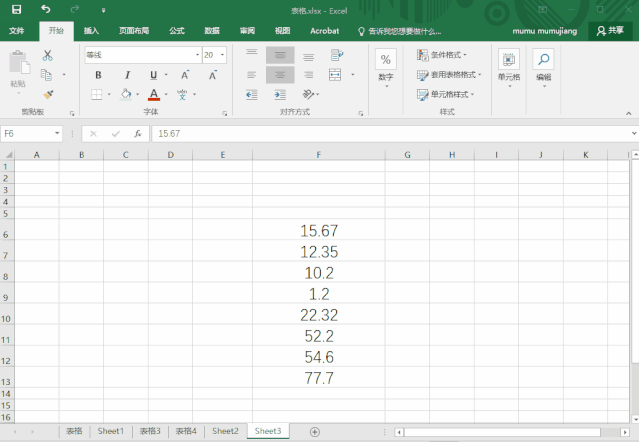Open 条件格式 conditional formatting
Screen dimensions: 639x442
[x=442, y=55]
